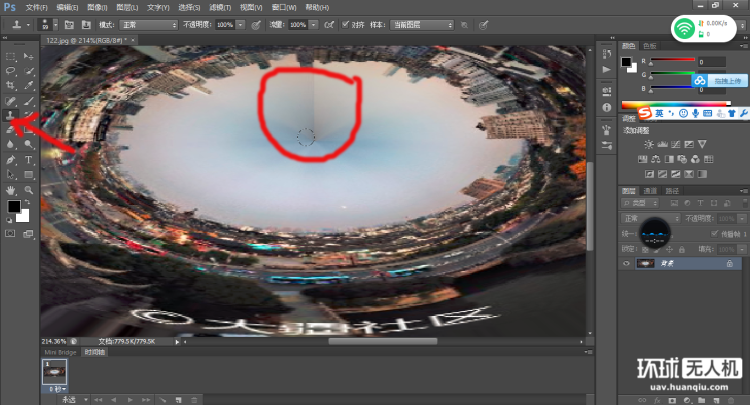Select the Lasso tool
This screenshot has width=750, height=405.
click(11, 71)
